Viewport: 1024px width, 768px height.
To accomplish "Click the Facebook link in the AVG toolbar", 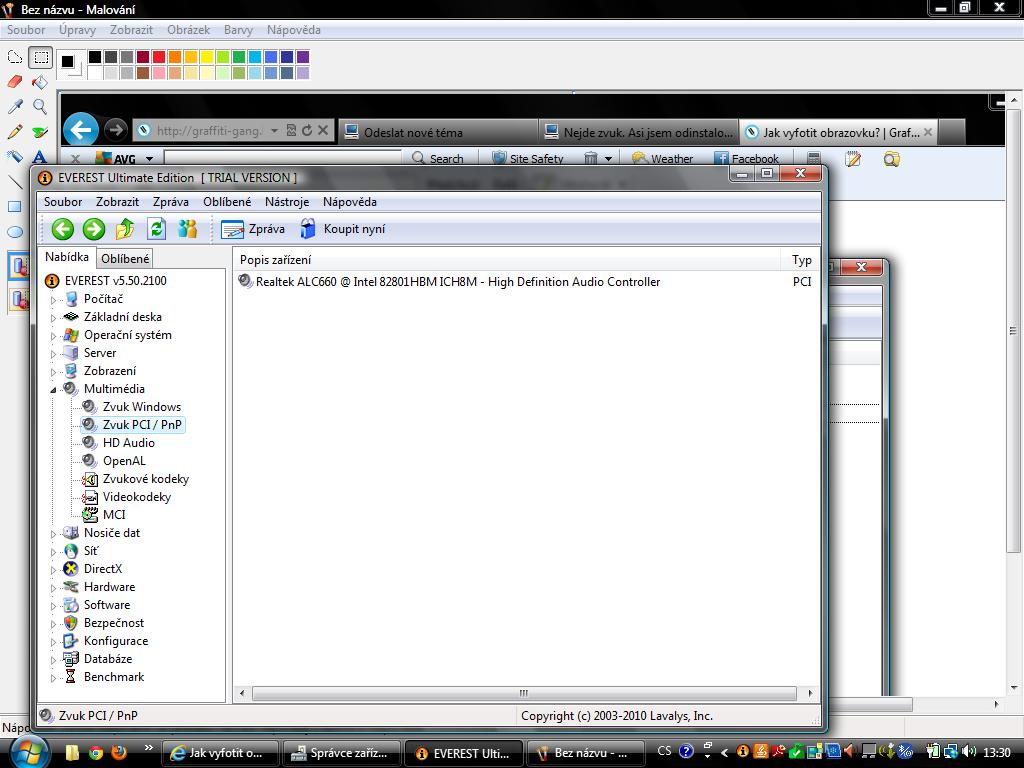I will (x=747, y=159).
